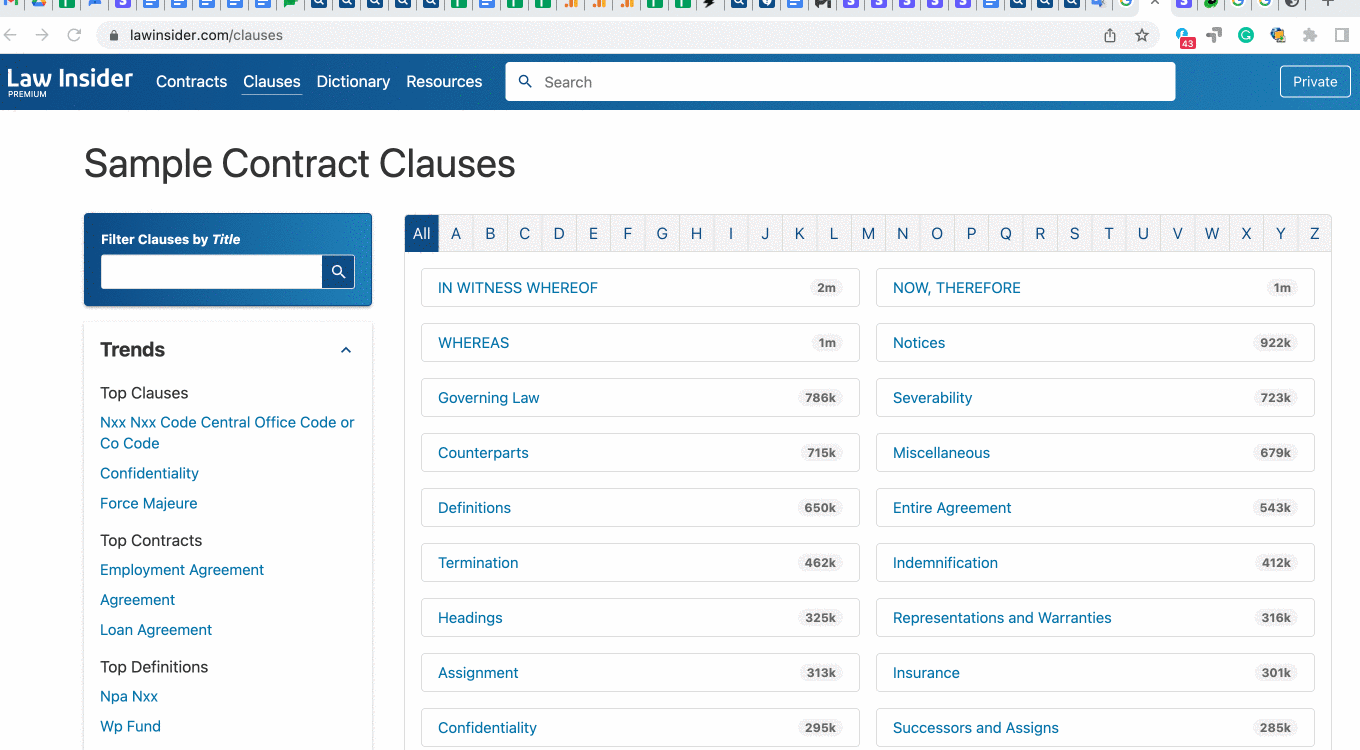The height and width of the screenshot is (750, 1360).
Task: Open the Governing Law clause
Action: coord(640,398)
